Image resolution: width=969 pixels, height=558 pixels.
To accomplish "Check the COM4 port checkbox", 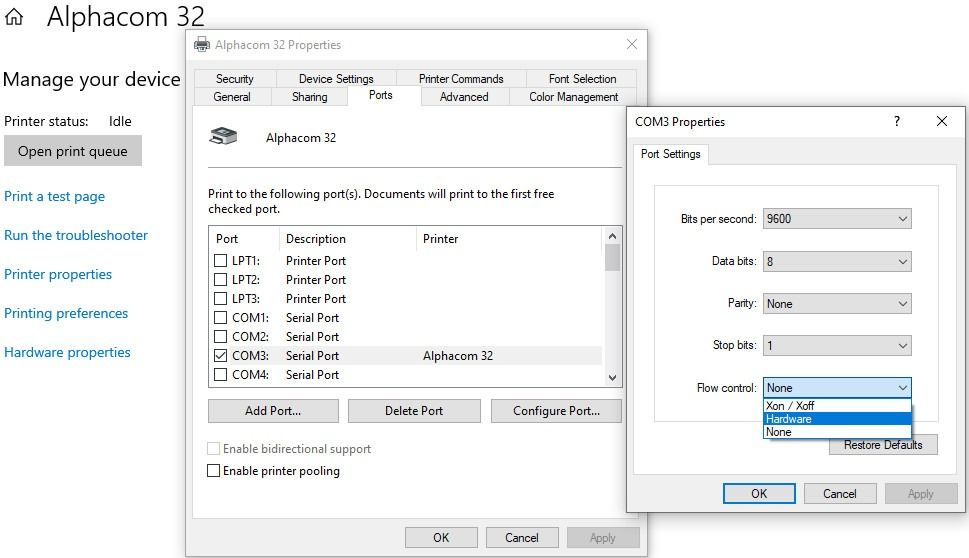I will [x=220, y=374].
